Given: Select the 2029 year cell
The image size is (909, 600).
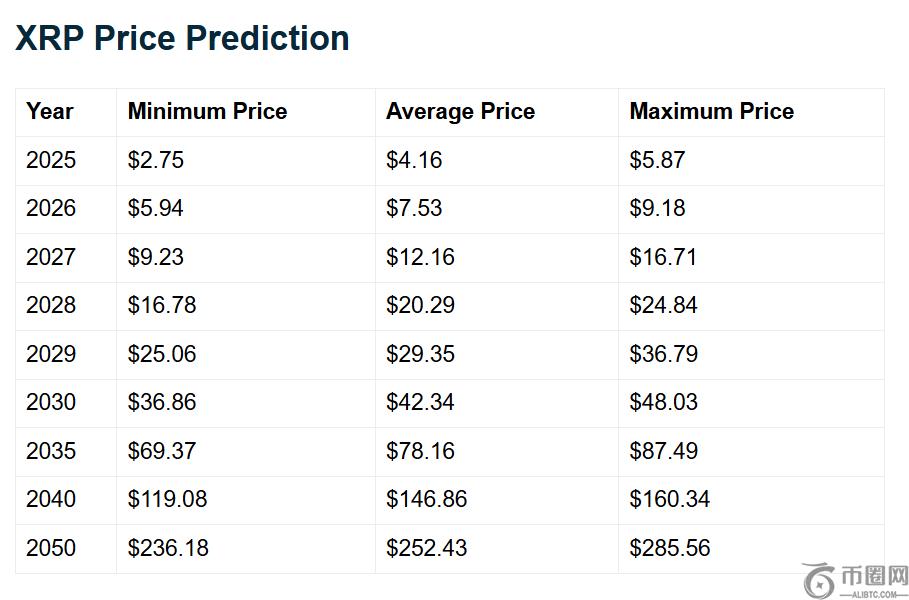Looking at the screenshot, I should pyautogui.click(x=51, y=354).
